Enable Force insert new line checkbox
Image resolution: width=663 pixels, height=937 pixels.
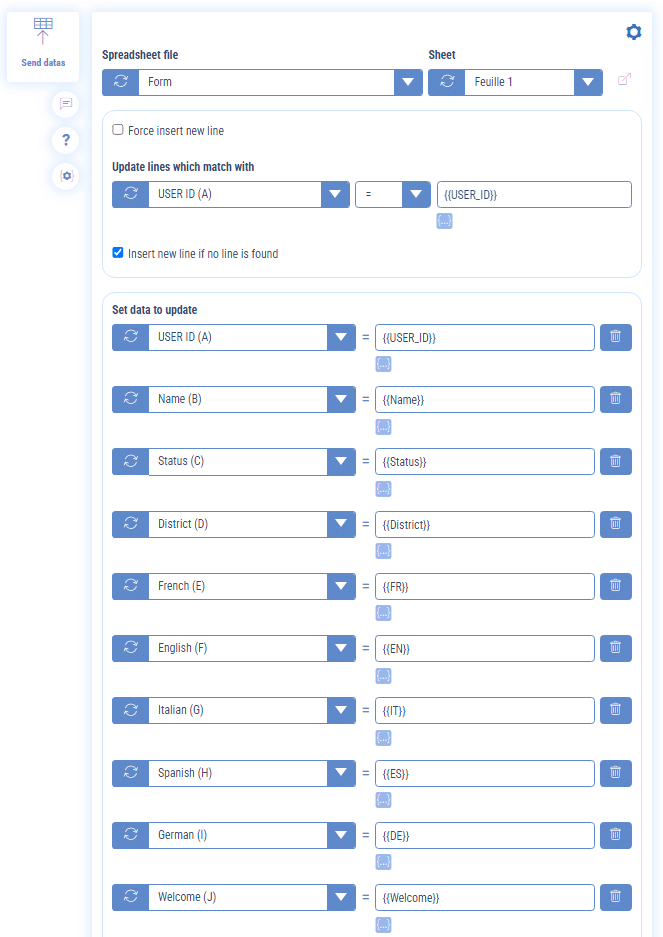pos(118,130)
